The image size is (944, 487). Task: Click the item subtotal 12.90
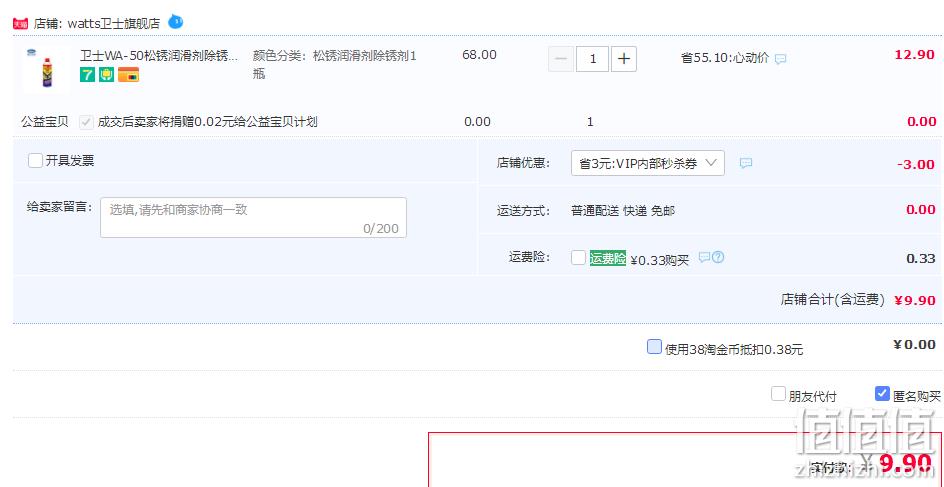(914, 55)
